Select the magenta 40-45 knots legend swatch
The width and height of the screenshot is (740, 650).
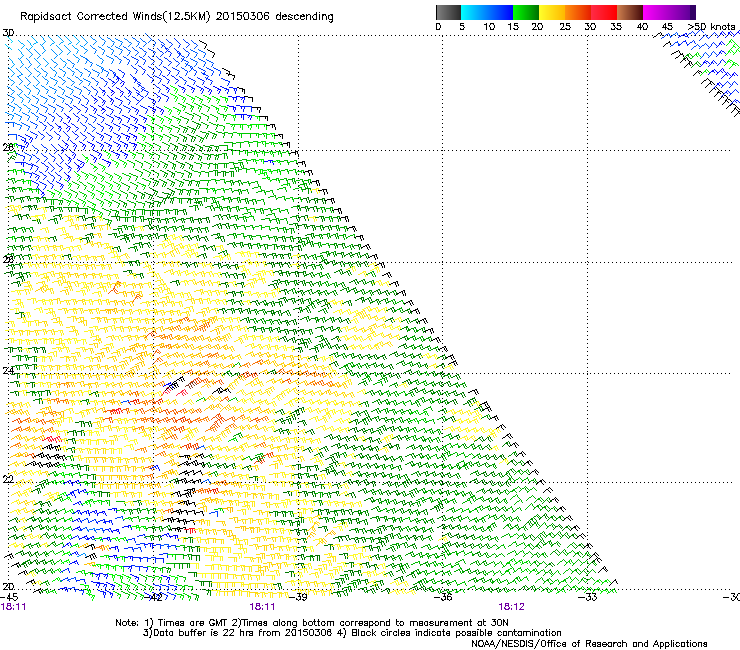tap(656, 12)
